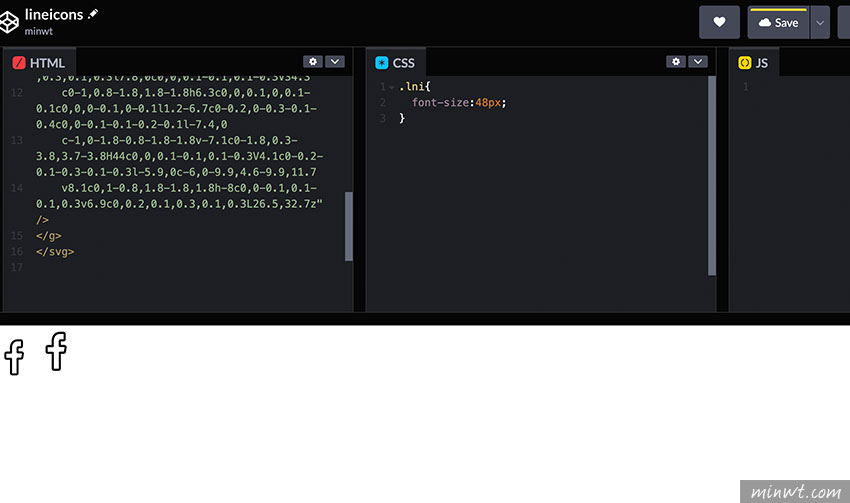Click the red HTML slash icon

coord(19,63)
